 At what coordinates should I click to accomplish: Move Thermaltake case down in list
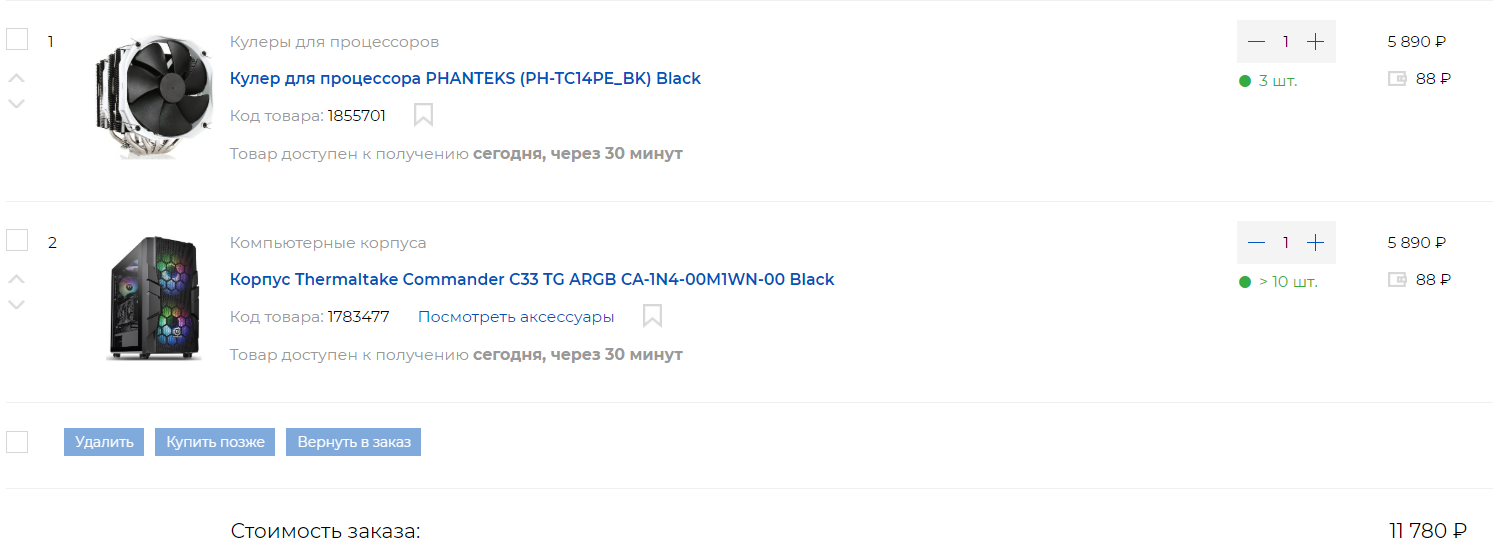pyautogui.click(x=17, y=304)
